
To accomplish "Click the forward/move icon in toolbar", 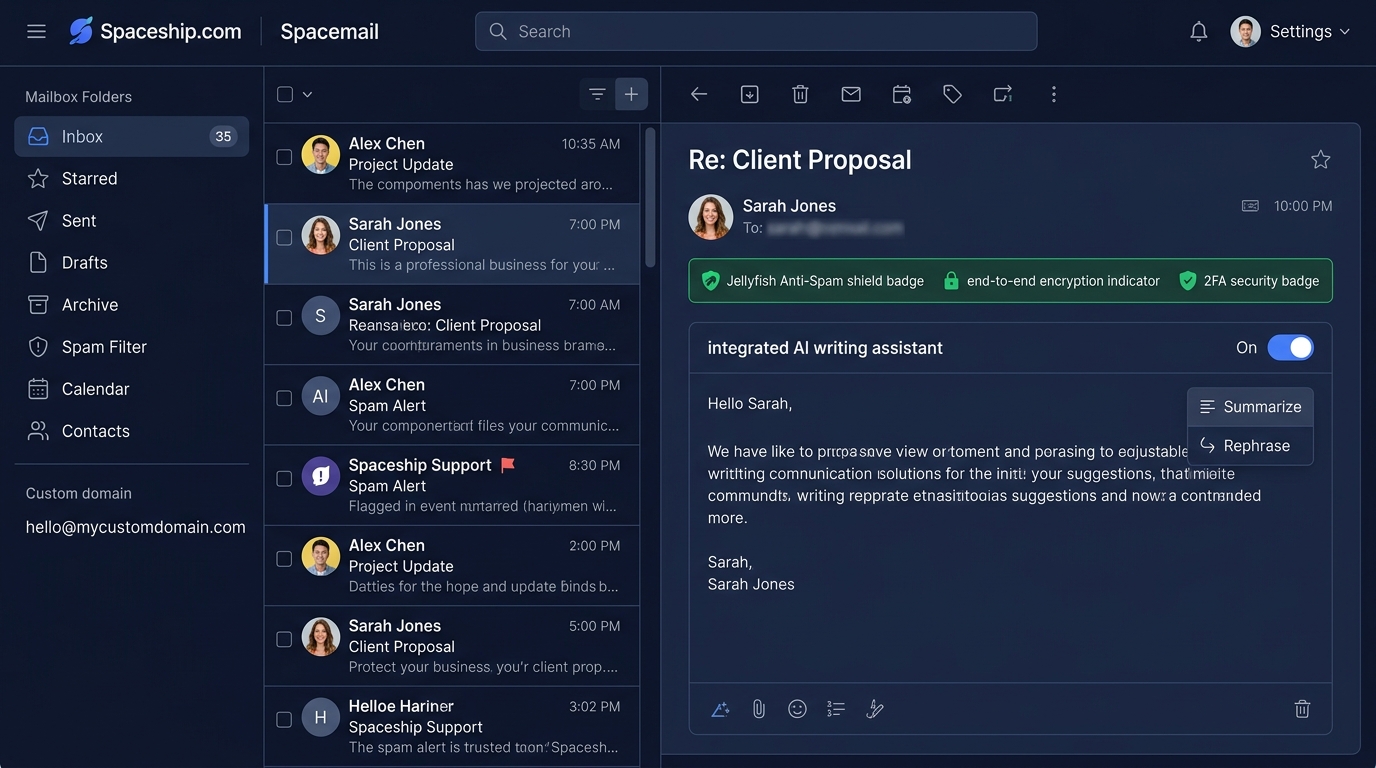I will tap(1003, 94).
